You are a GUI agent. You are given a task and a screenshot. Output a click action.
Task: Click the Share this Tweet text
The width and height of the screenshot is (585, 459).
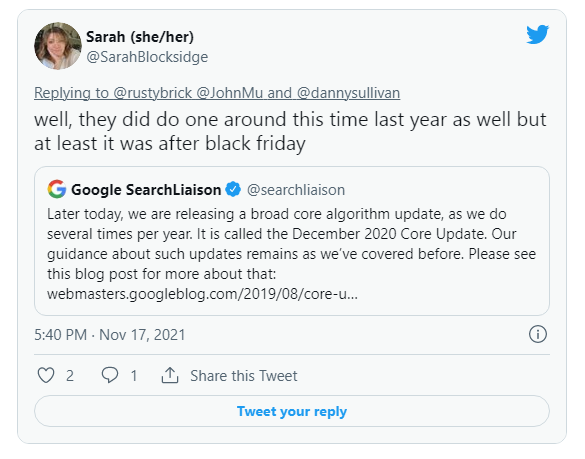click(244, 375)
